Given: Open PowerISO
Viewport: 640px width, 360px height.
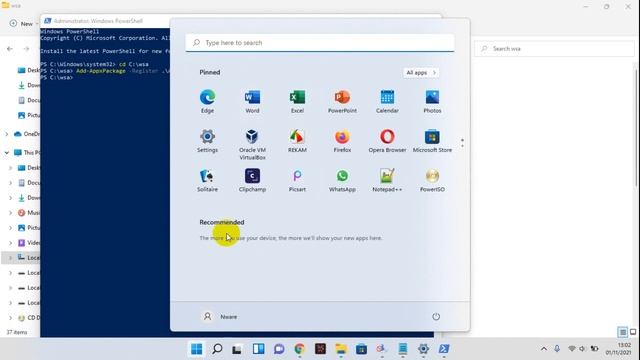Looking at the screenshot, I should pyautogui.click(x=432, y=180).
